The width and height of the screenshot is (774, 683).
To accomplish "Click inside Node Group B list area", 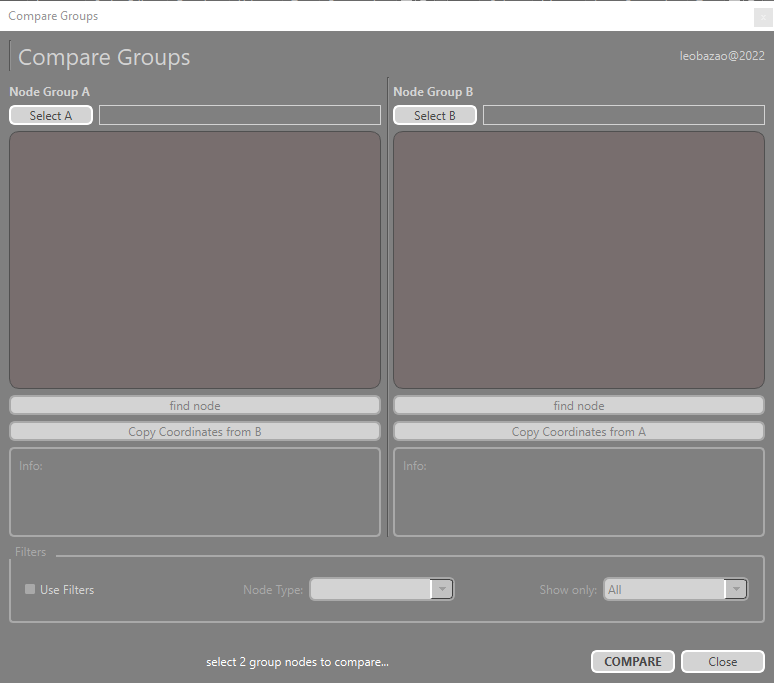I will coord(579,260).
